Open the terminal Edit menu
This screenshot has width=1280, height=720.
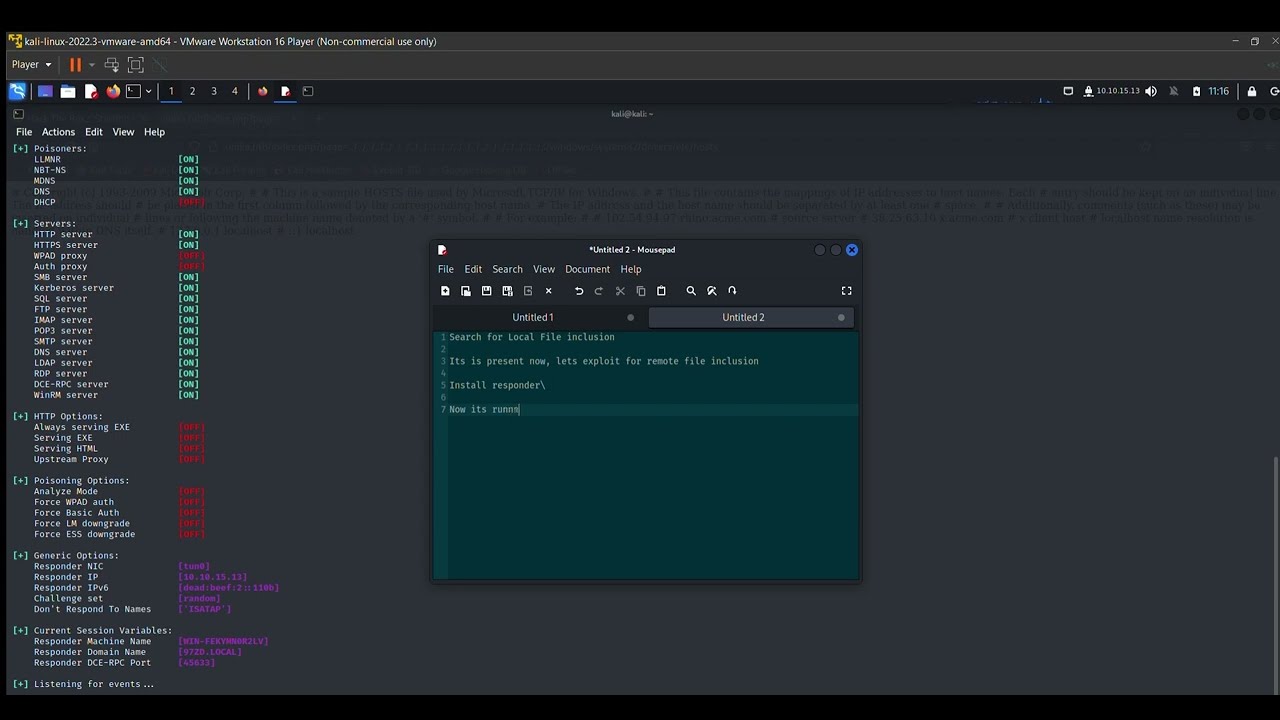pyautogui.click(x=94, y=132)
